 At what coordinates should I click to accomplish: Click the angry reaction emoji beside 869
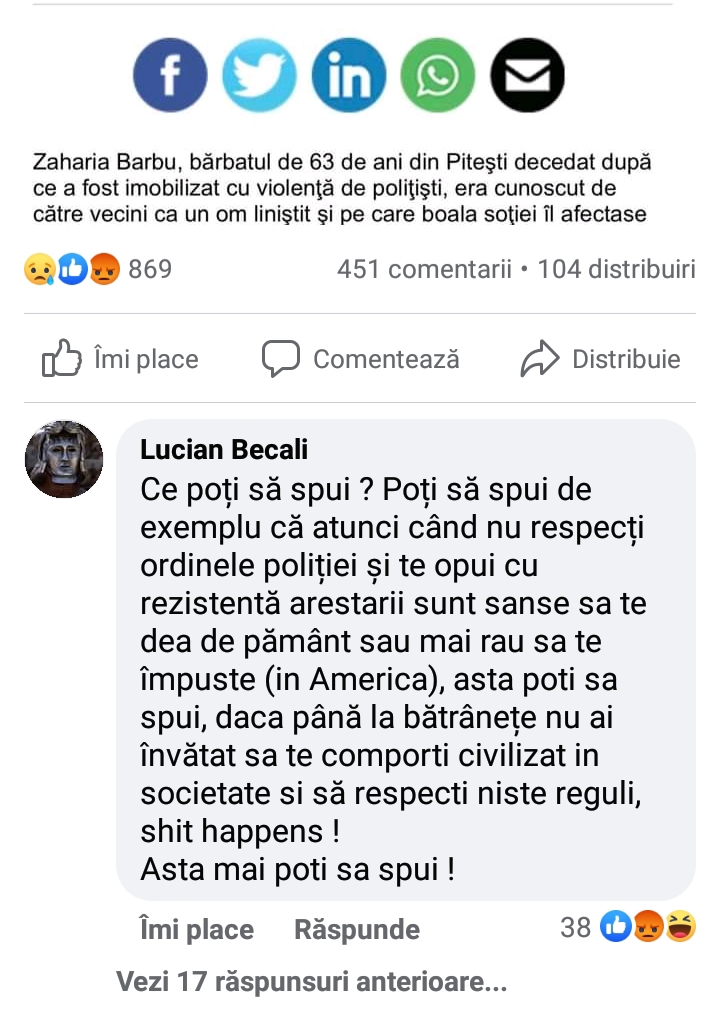[104, 269]
